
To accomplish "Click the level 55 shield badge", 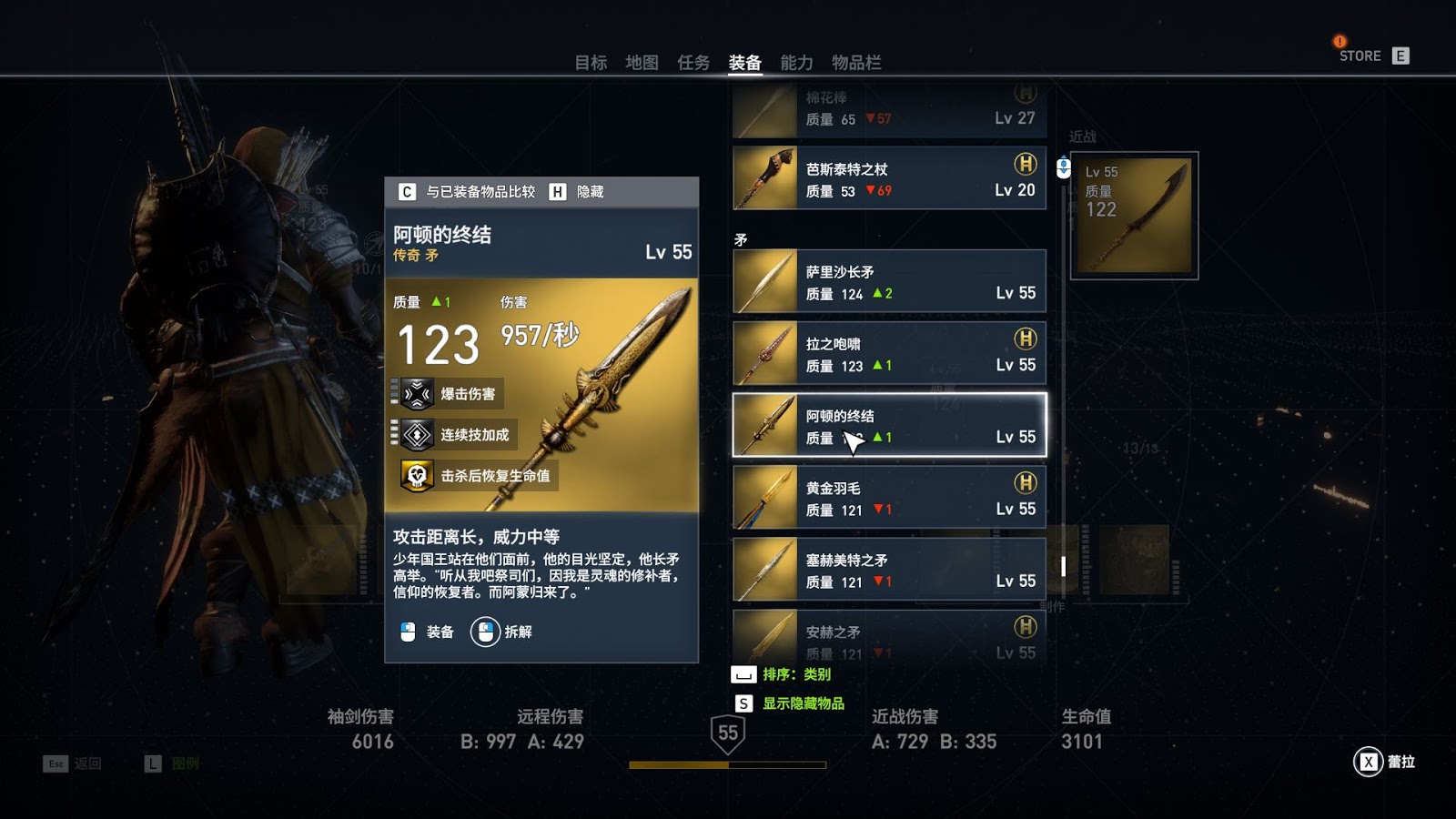I will pyautogui.click(x=728, y=733).
